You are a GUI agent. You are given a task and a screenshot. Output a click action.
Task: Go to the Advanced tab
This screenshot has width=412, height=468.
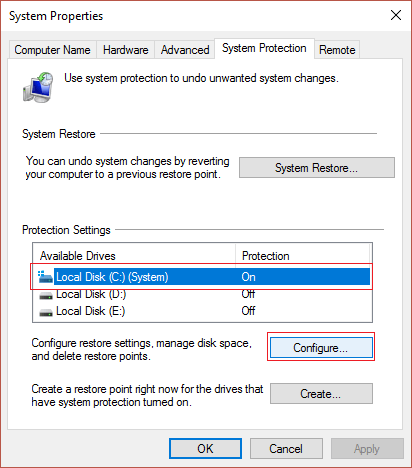[185, 50]
